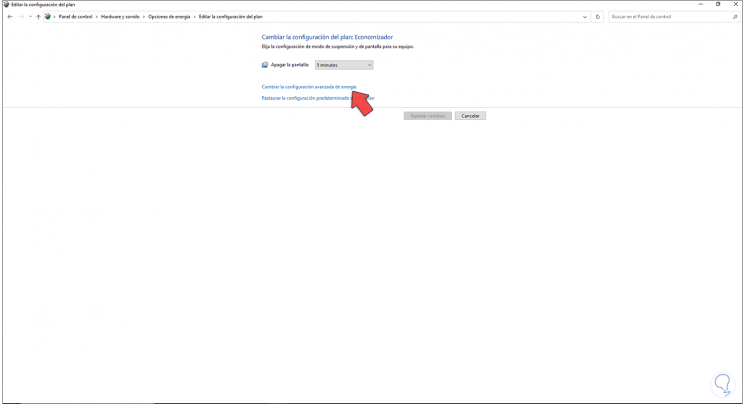Open Hardware y sonido breadcrumb
Viewport: 745px width, 404px height.
tap(120, 17)
